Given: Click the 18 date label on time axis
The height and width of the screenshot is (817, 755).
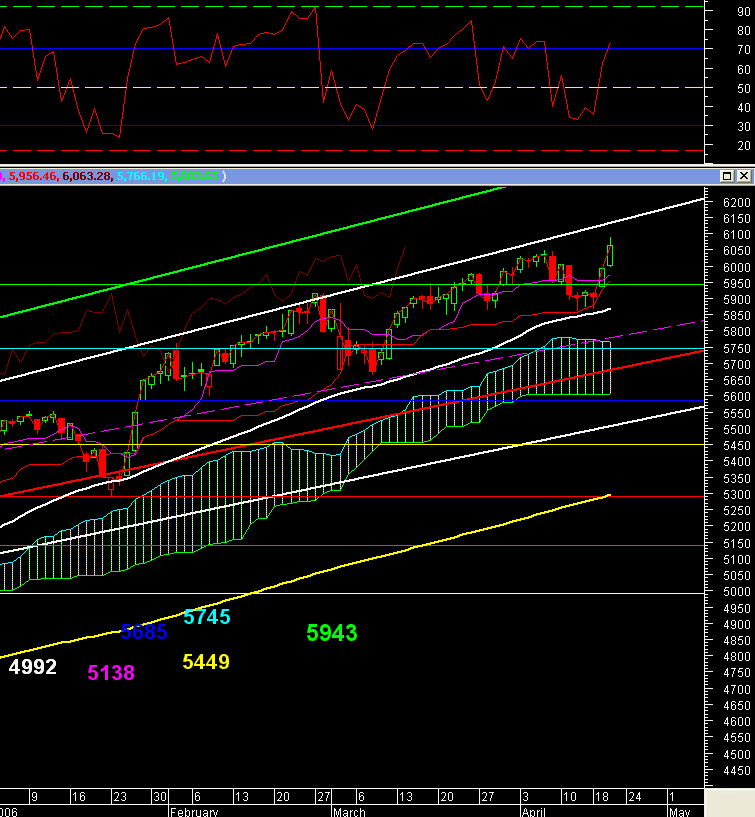Looking at the screenshot, I should point(601,797).
